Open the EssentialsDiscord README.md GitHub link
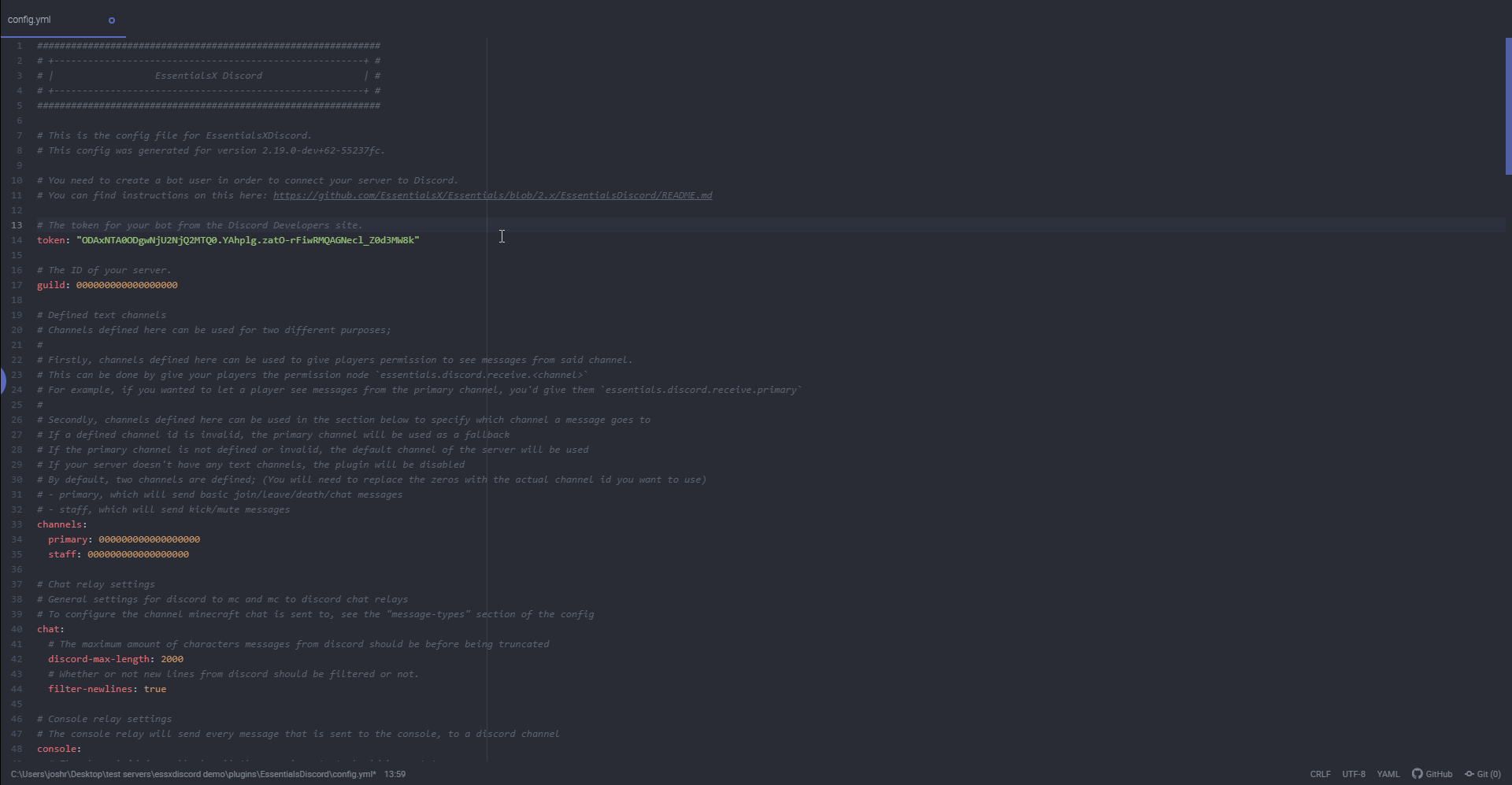 (492, 195)
